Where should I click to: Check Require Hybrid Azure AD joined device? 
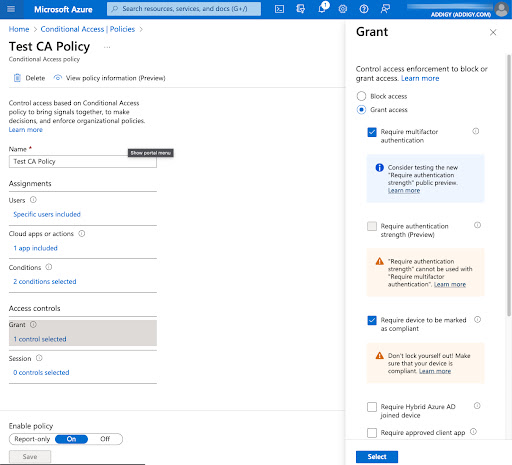(x=372, y=407)
